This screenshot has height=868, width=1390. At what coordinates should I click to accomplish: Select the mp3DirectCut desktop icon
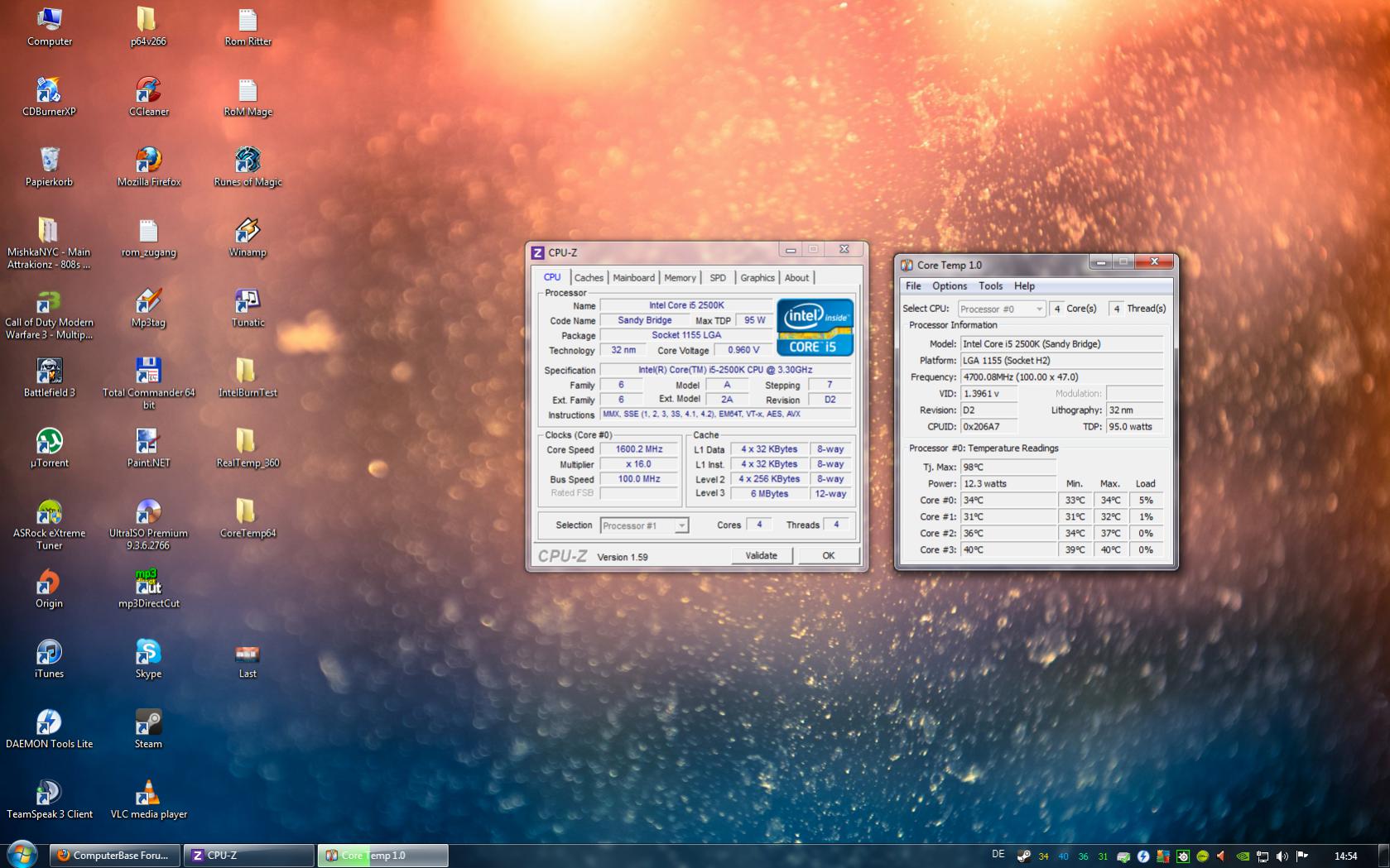(148, 589)
